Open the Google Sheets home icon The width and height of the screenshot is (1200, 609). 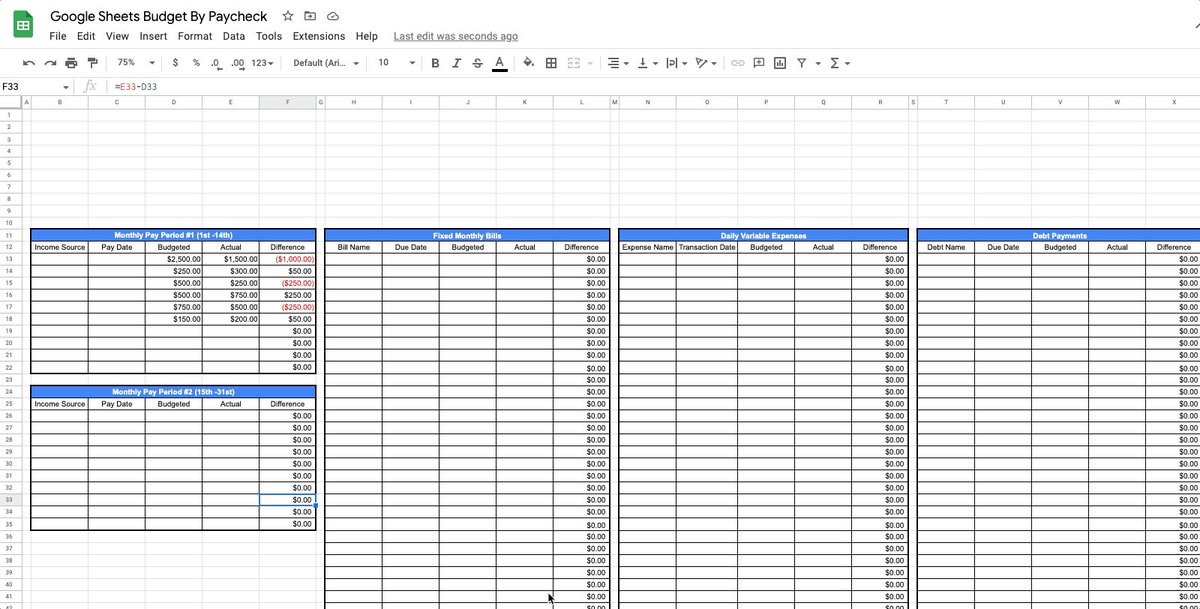point(23,25)
